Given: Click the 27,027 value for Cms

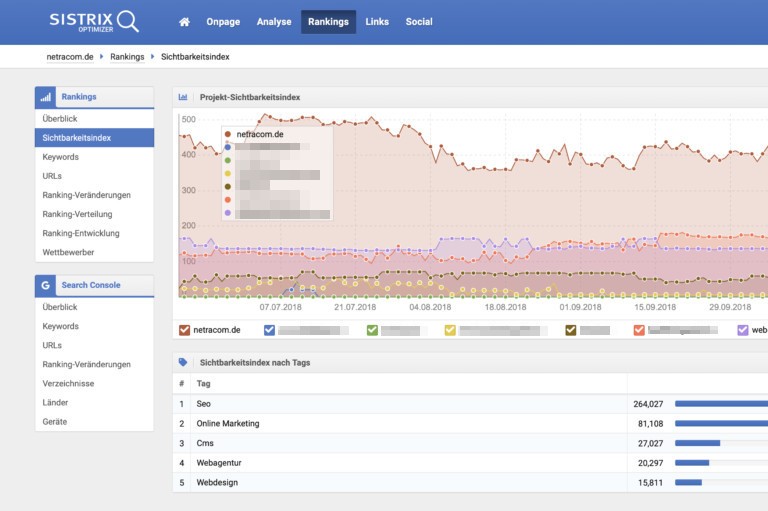Looking at the screenshot, I should 650,443.
